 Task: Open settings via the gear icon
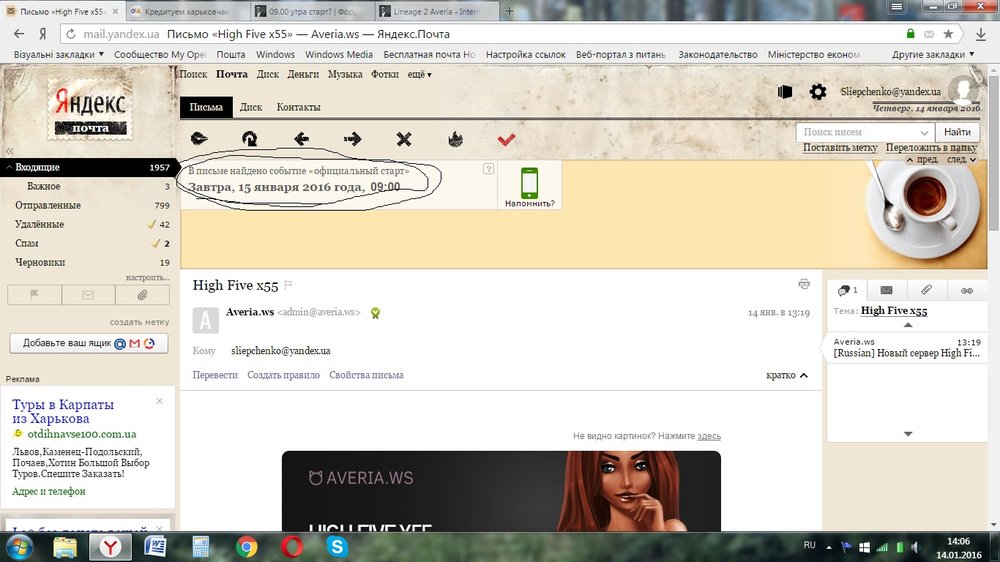[x=817, y=92]
